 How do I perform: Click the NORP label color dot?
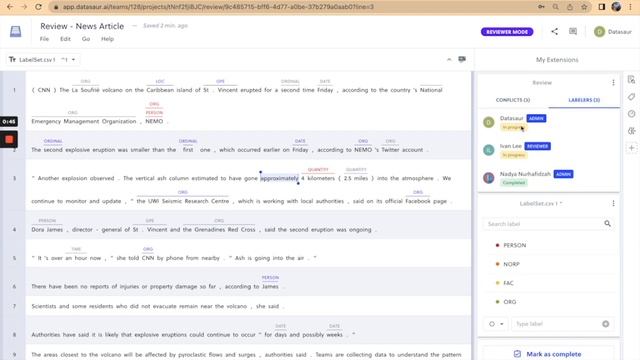pyautogui.click(x=497, y=264)
